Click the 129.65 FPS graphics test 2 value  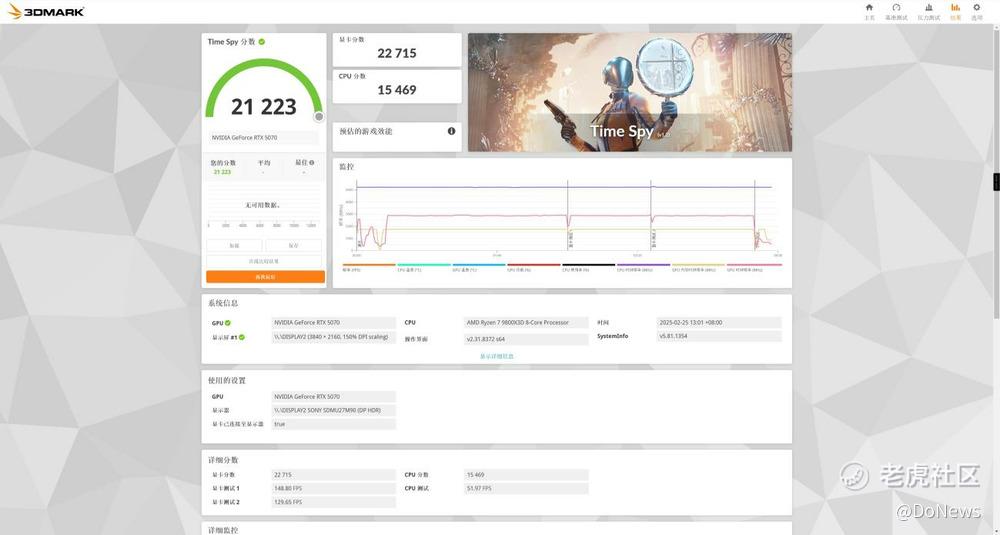point(334,502)
